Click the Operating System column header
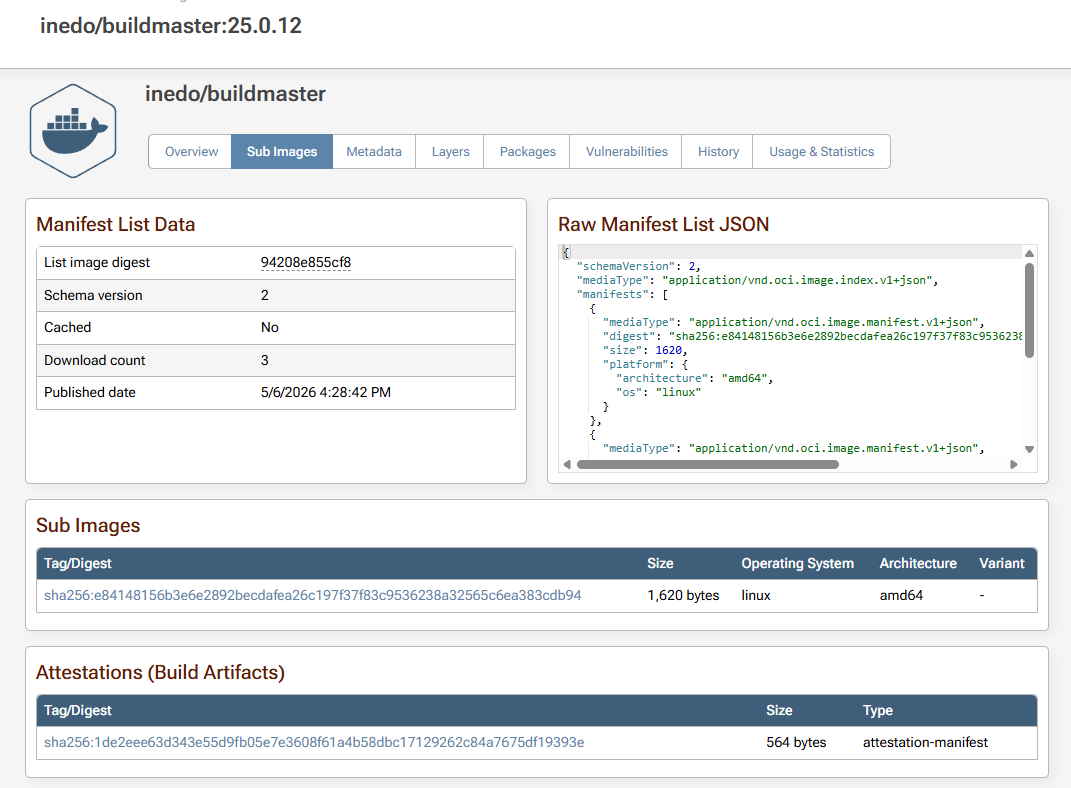Image resolution: width=1071 pixels, height=788 pixels. click(798, 563)
